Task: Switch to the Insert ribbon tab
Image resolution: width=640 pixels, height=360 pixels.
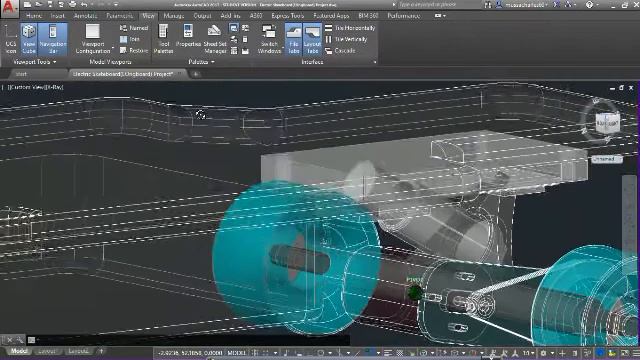Action: [58, 16]
